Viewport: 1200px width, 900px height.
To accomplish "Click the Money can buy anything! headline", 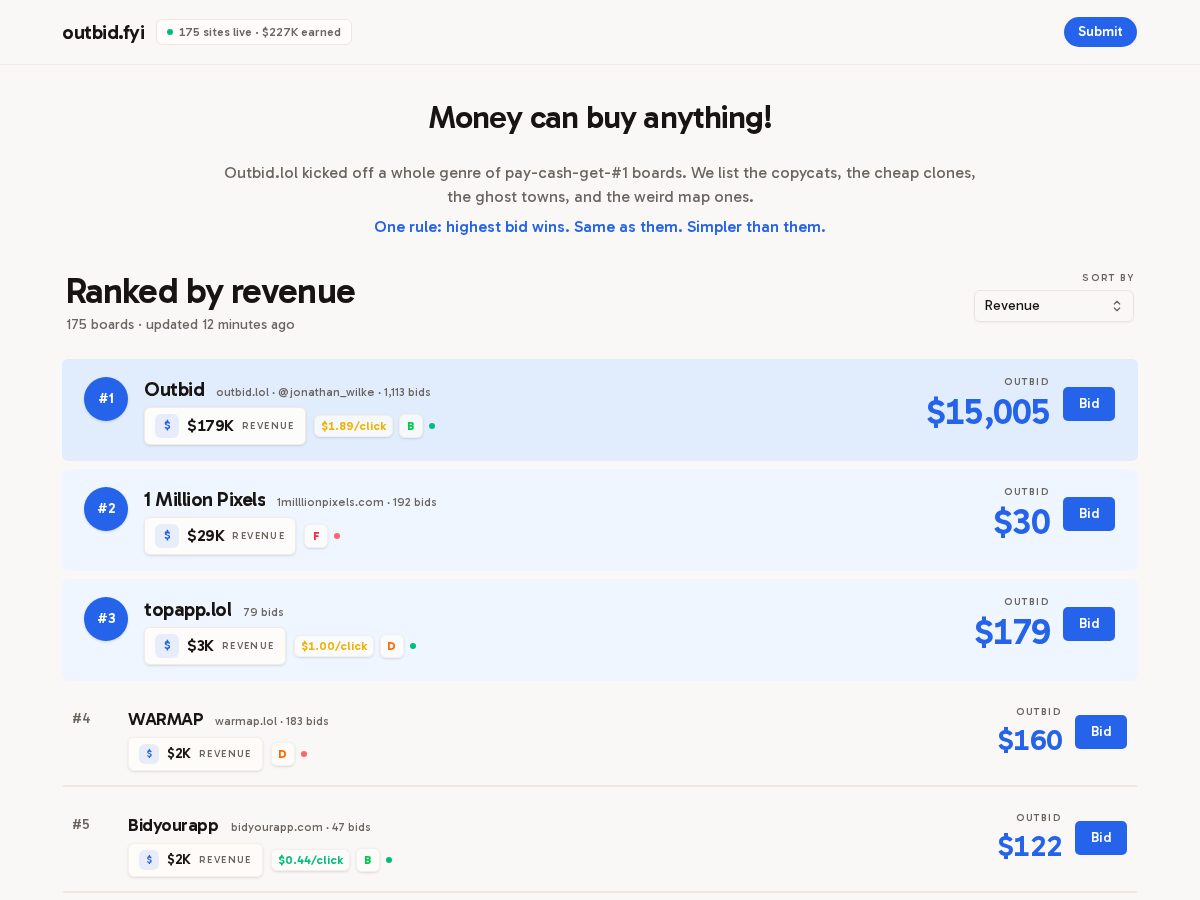I will click(x=600, y=118).
